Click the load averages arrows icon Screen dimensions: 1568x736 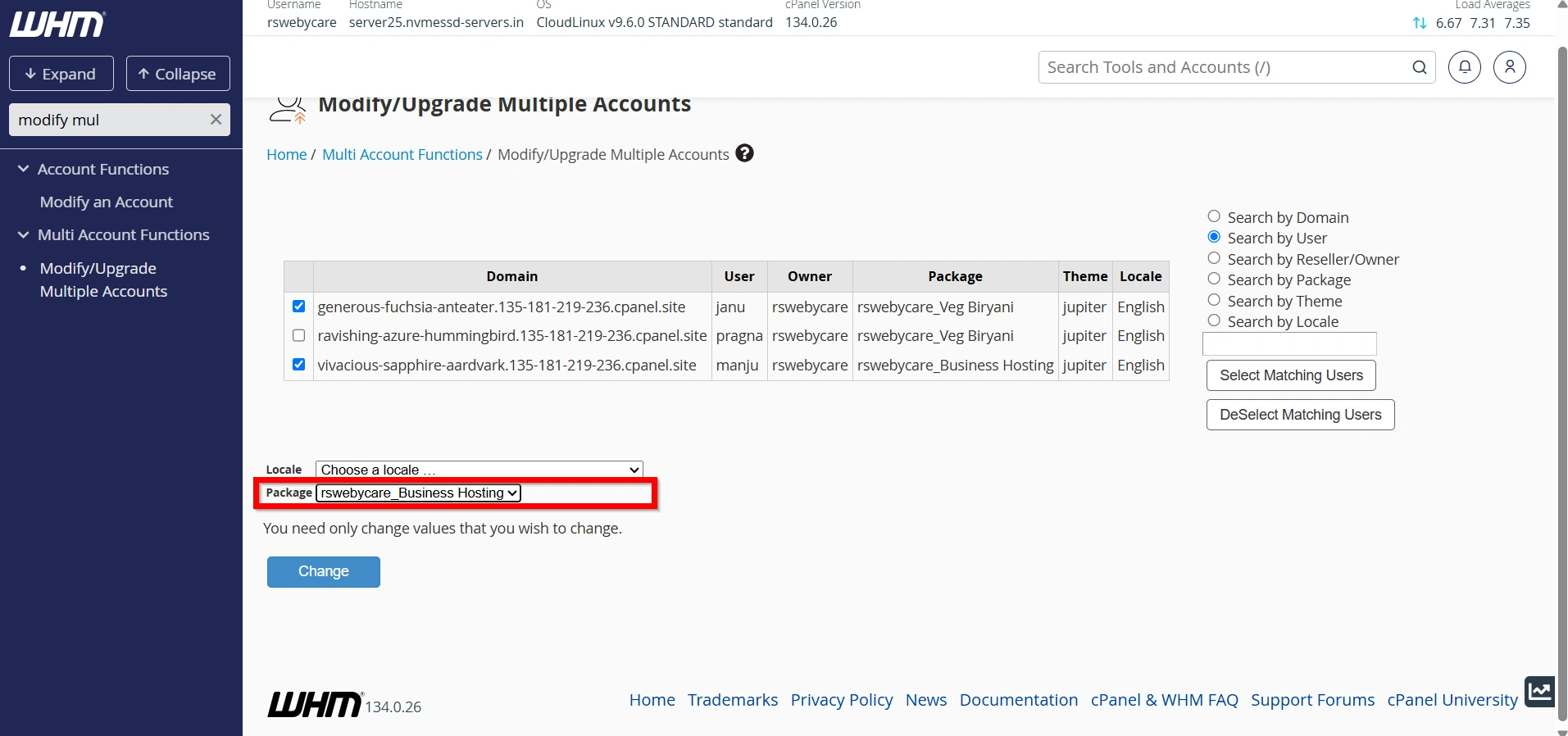click(1420, 23)
